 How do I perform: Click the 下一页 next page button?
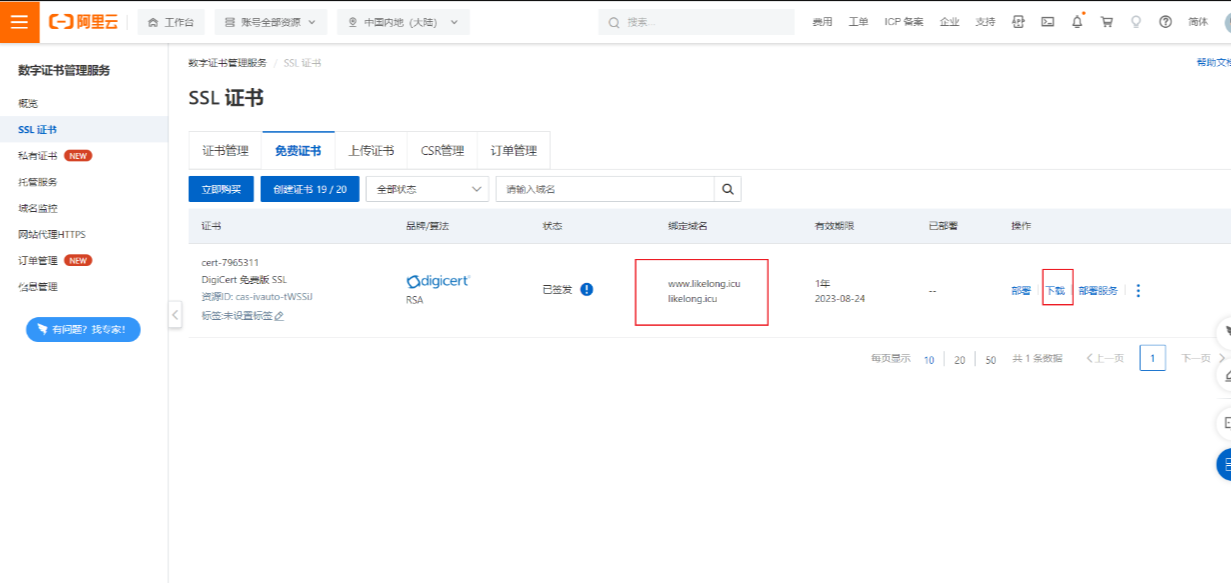tap(1203, 358)
